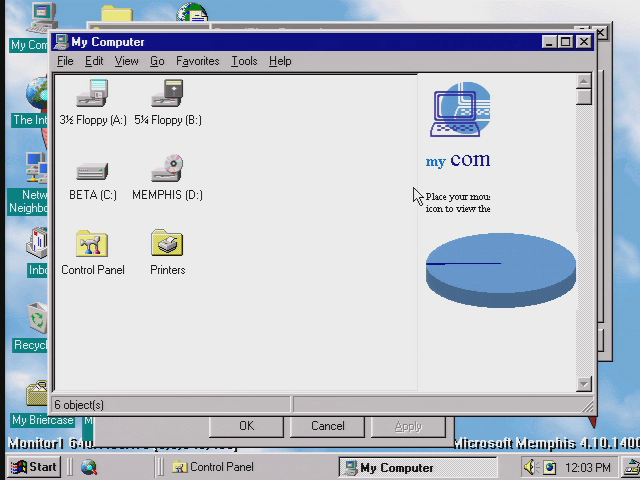This screenshot has height=480, width=640.
Task: Open the Edit menu
Action: (x=94, y=61)
